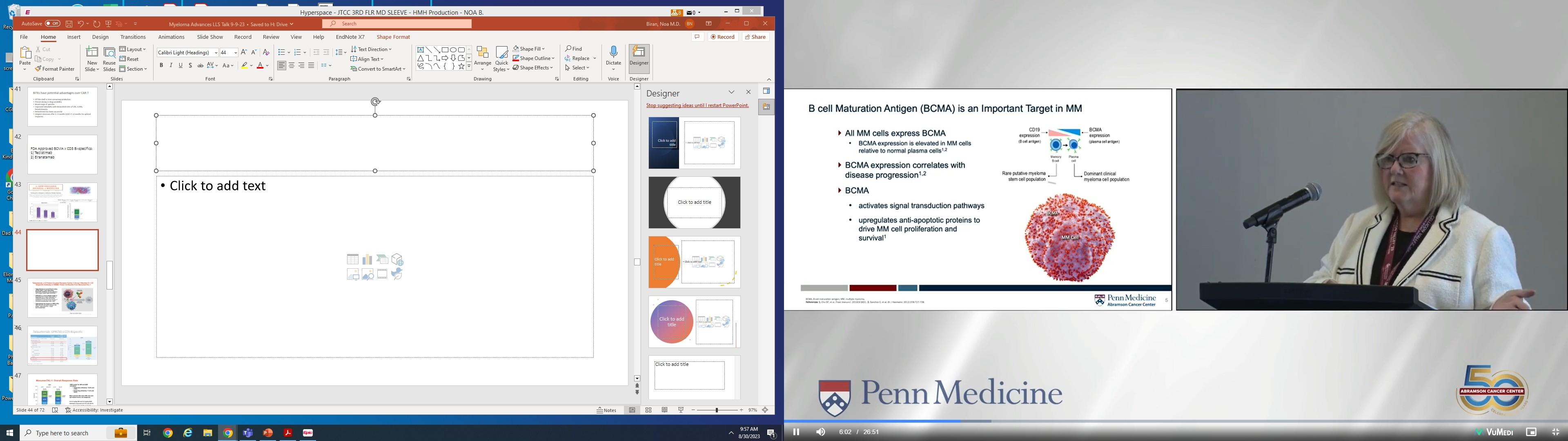This screenshot has height=441, width=1568.
Task: Click Stop suggesting ideas link
Action: coord(697,105)
